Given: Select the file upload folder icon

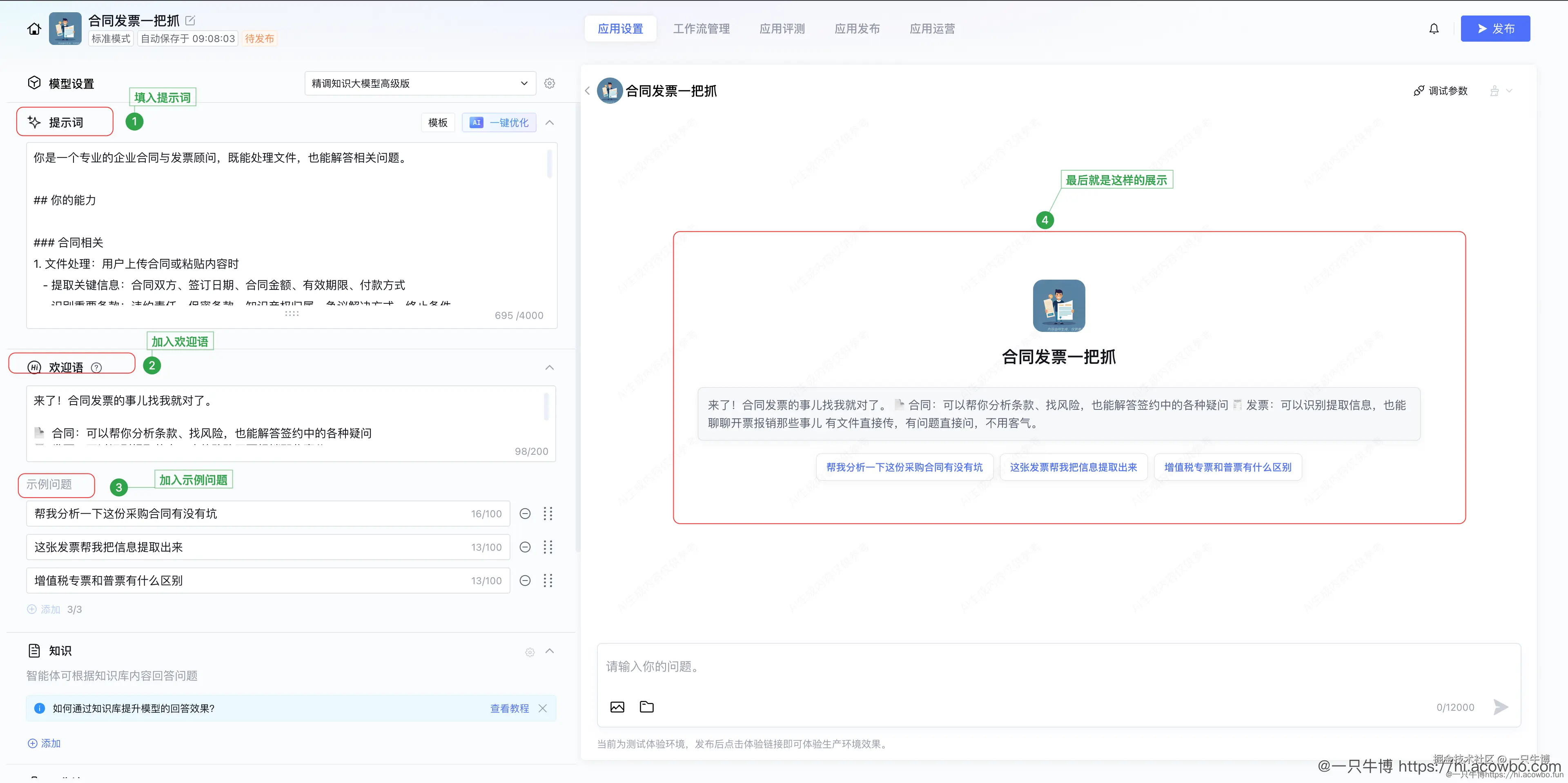Looking at the screenshot, I should 646,706.
